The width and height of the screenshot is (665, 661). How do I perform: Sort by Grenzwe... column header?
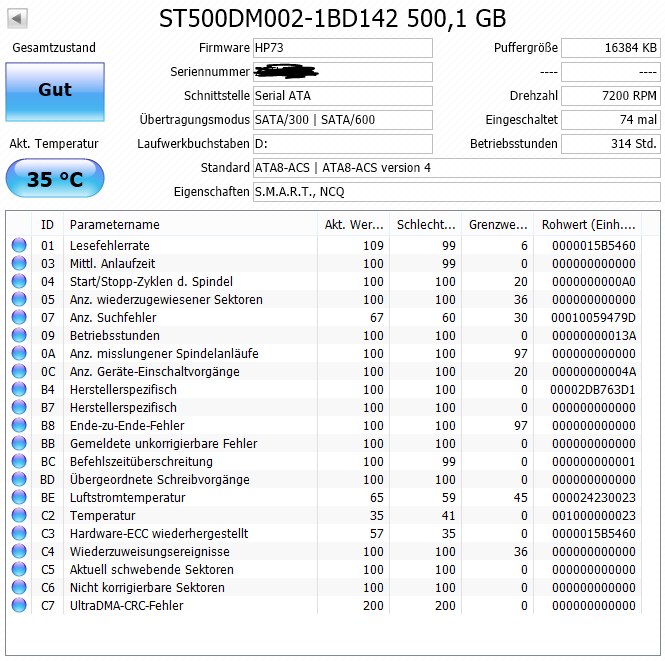point(497,224)
